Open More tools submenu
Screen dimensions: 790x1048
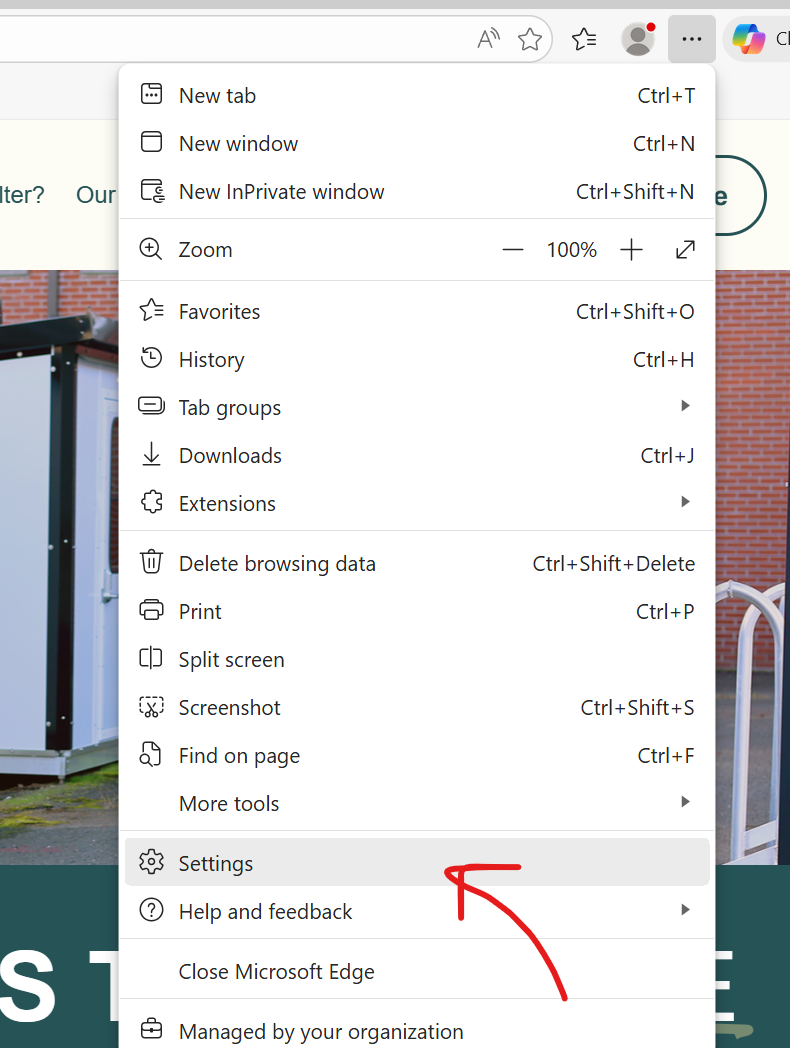coord(417,803)
